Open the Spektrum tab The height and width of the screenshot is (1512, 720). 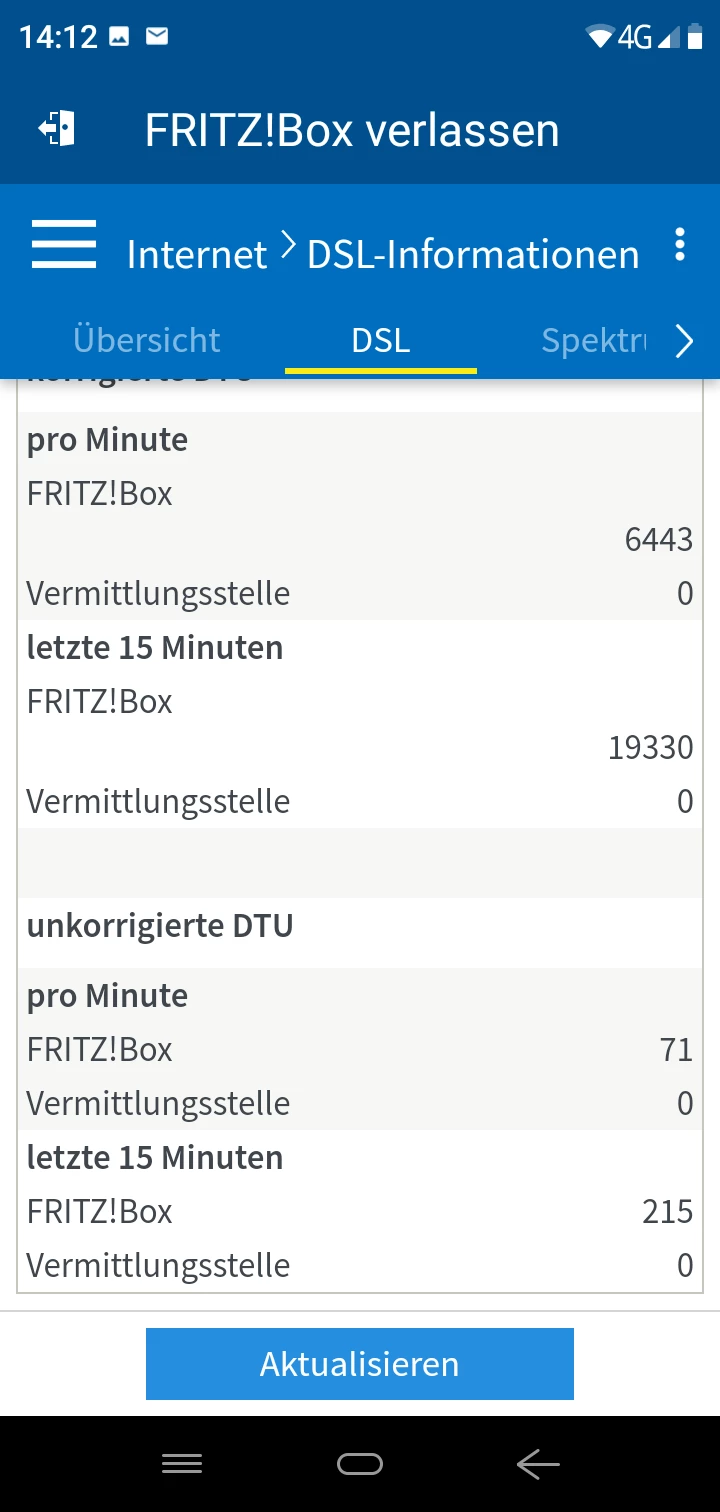click(594, 340)
